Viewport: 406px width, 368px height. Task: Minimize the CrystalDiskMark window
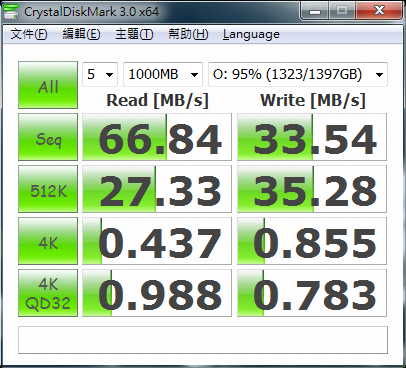click(314, 11)
